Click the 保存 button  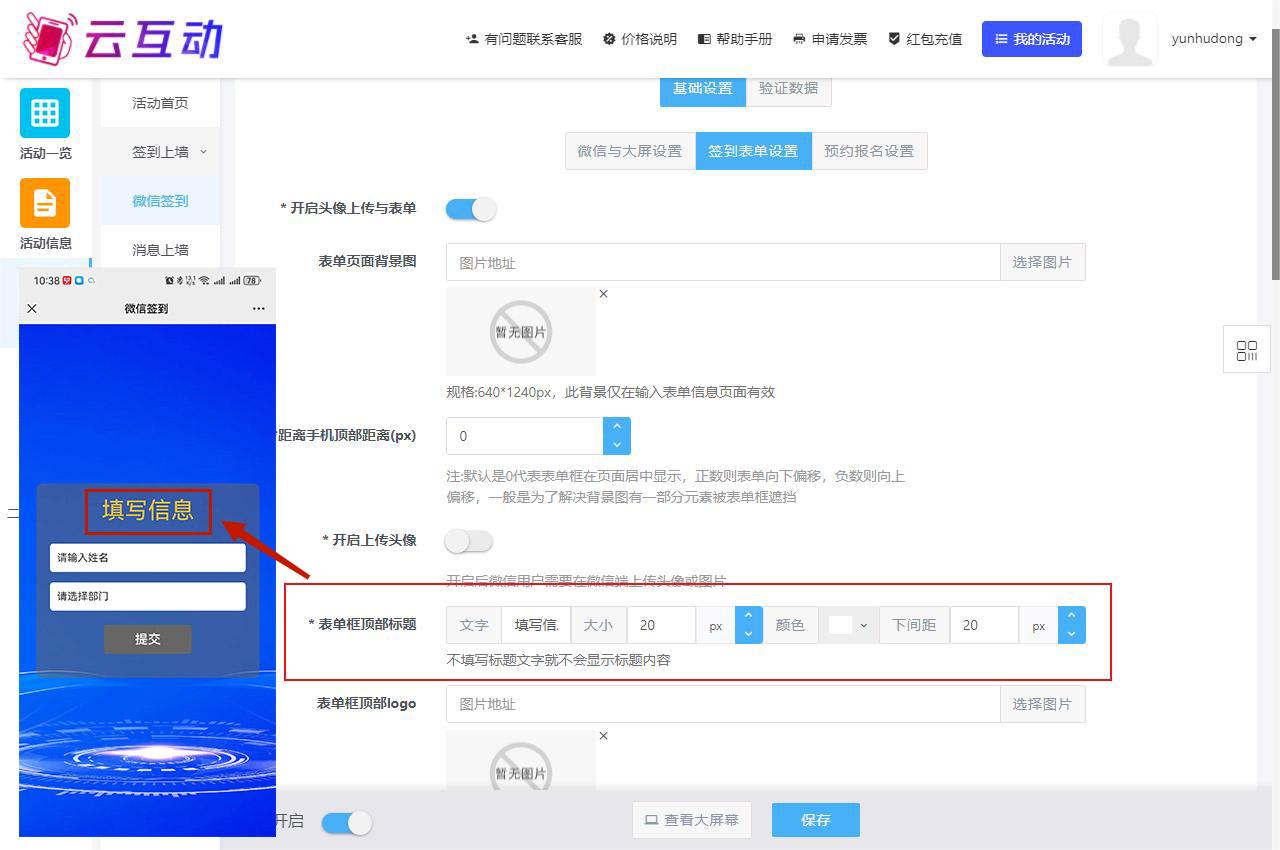815,820
